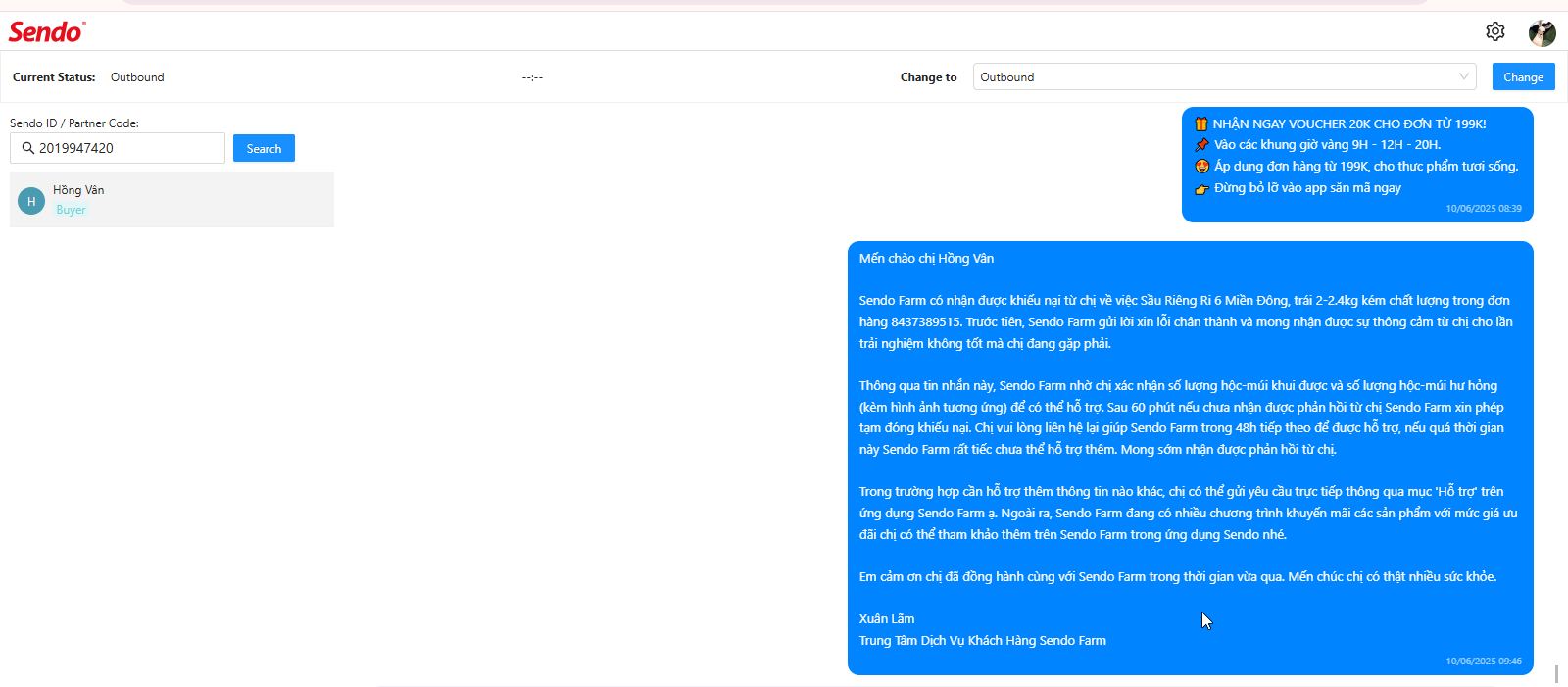Click the --:-- timer display
The height and width of the screenshot is (687, 1568).
click(x=532, y=77)
